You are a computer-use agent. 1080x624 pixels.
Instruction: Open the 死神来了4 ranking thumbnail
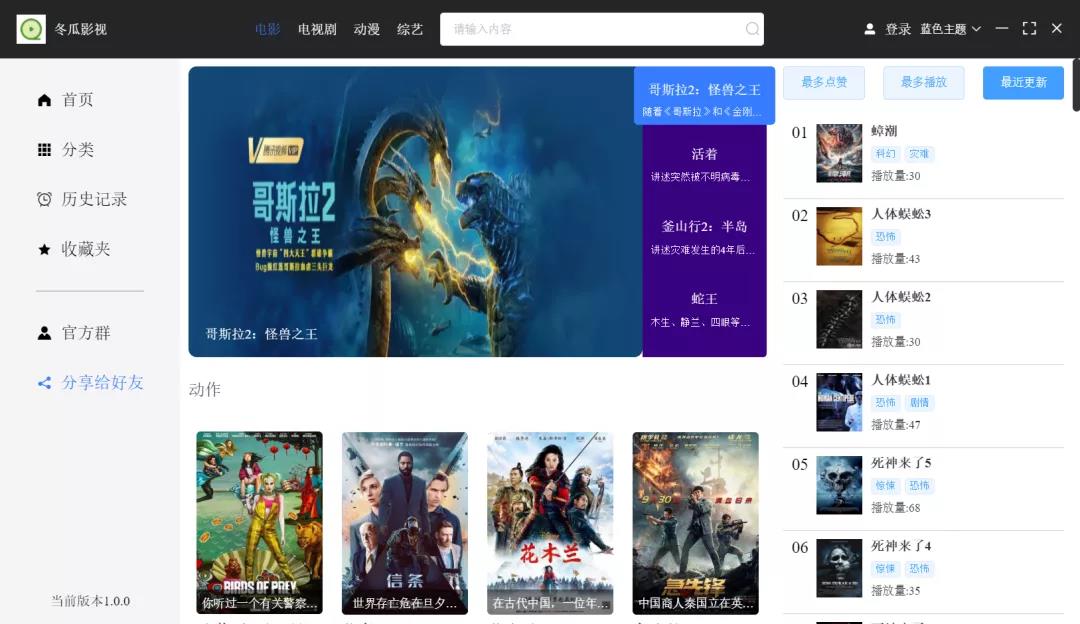coord(839,568)
